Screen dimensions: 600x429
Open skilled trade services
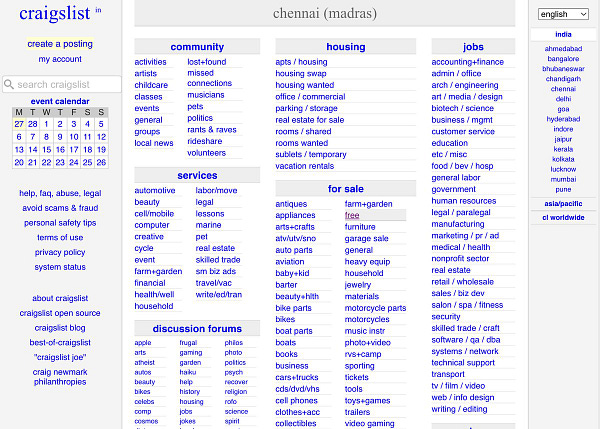pyautogui.click(x=218, y=259)
